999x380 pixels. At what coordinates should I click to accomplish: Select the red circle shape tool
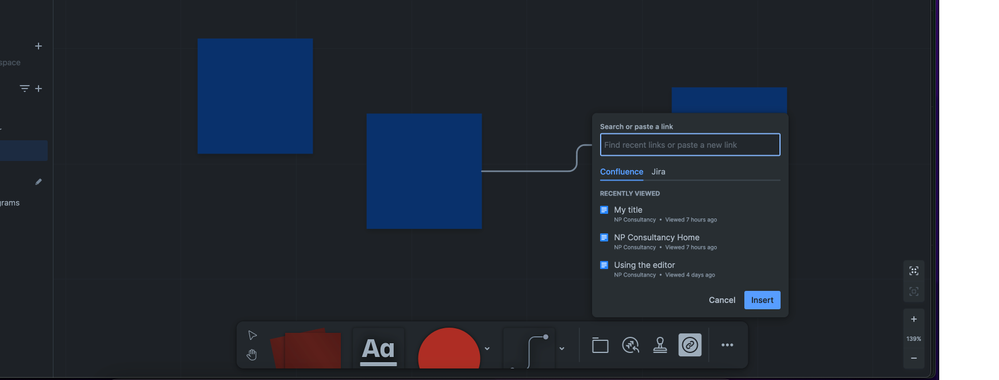[449, 349]
